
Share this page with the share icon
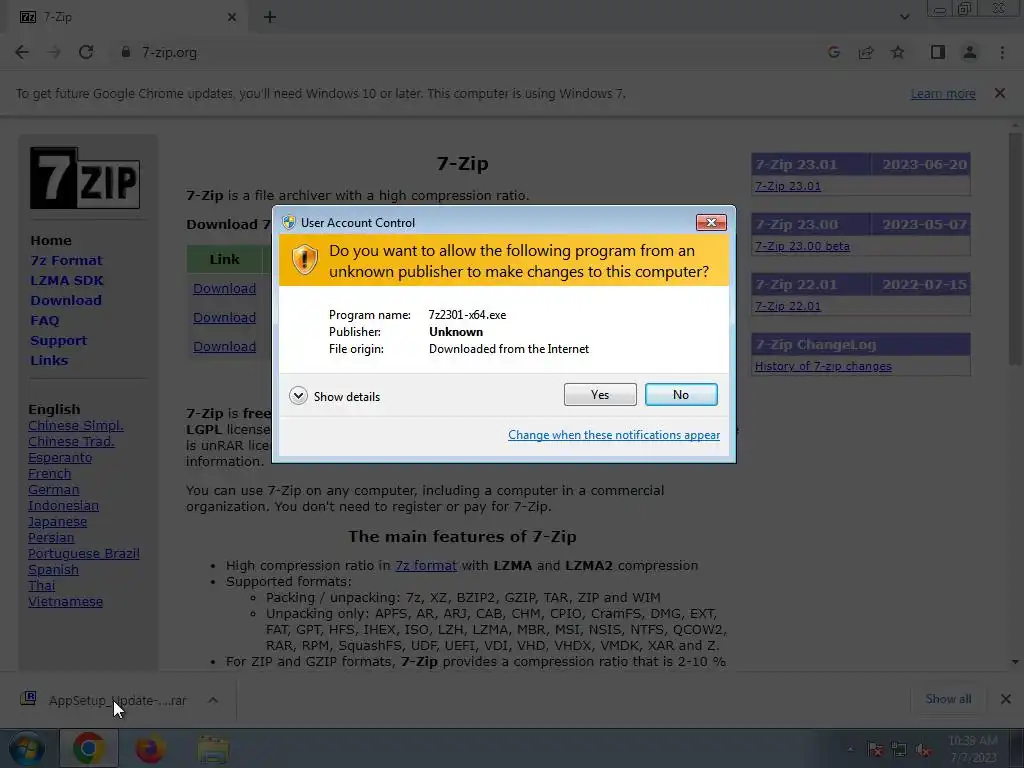(866, 52)
